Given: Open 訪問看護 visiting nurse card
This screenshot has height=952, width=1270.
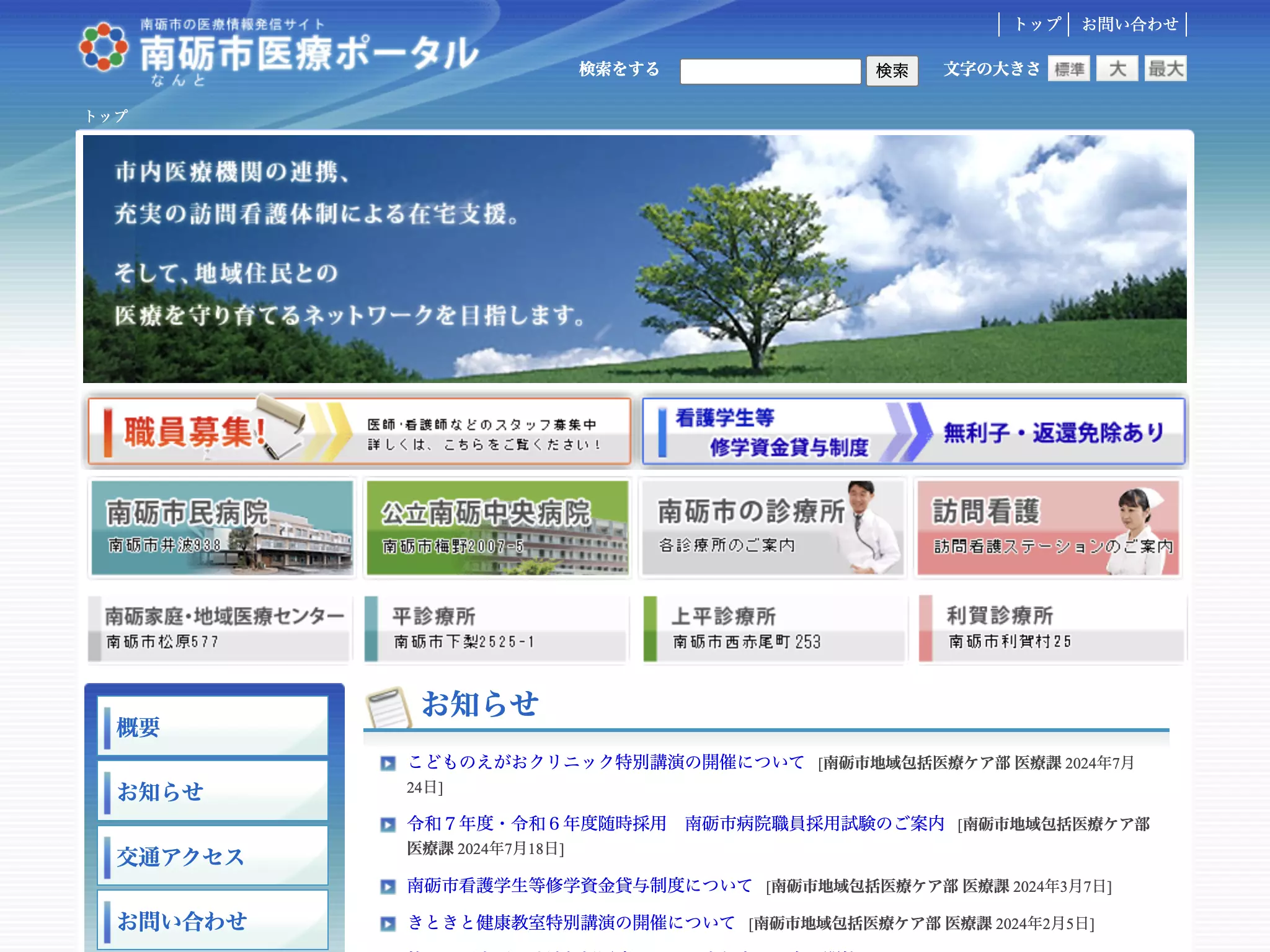Looking at the screenshot, I should [1048, 528].
